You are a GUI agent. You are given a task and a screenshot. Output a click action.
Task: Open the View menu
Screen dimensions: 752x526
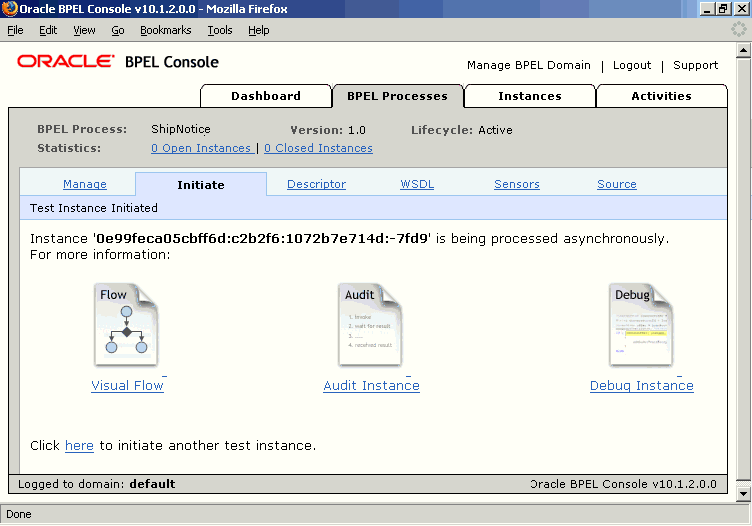pos(84,30)
